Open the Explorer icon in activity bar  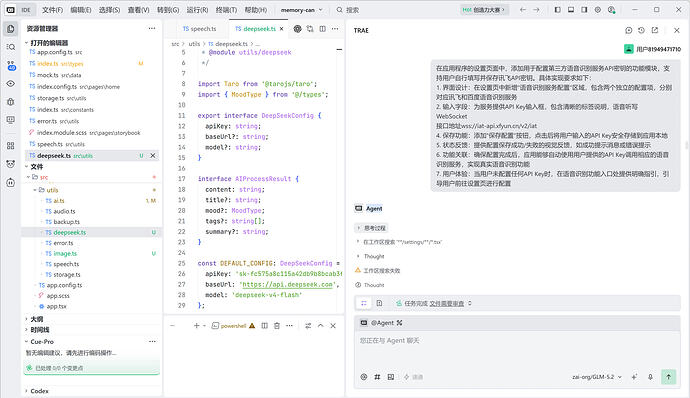pos(11,29)
